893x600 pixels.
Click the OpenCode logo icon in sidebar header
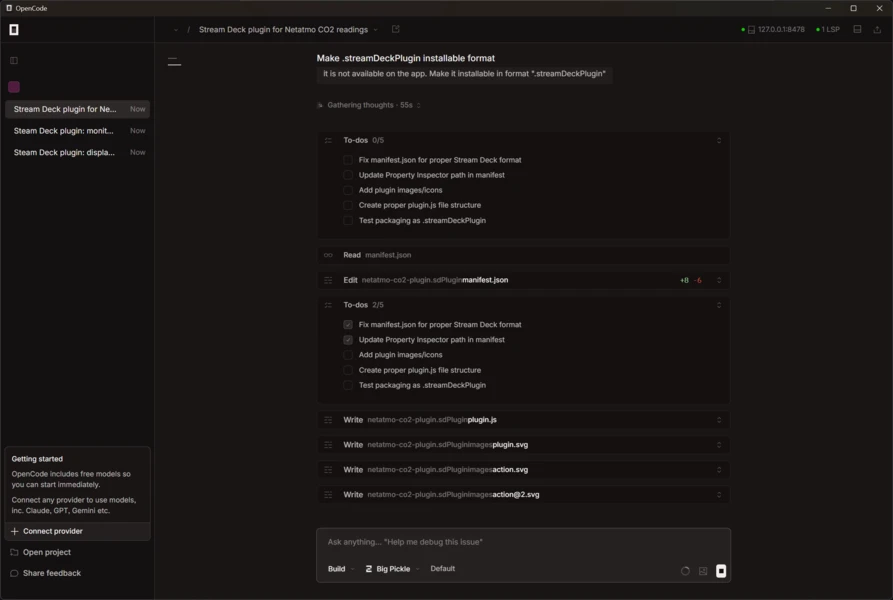pyautogui.click(x=14, y=30)
